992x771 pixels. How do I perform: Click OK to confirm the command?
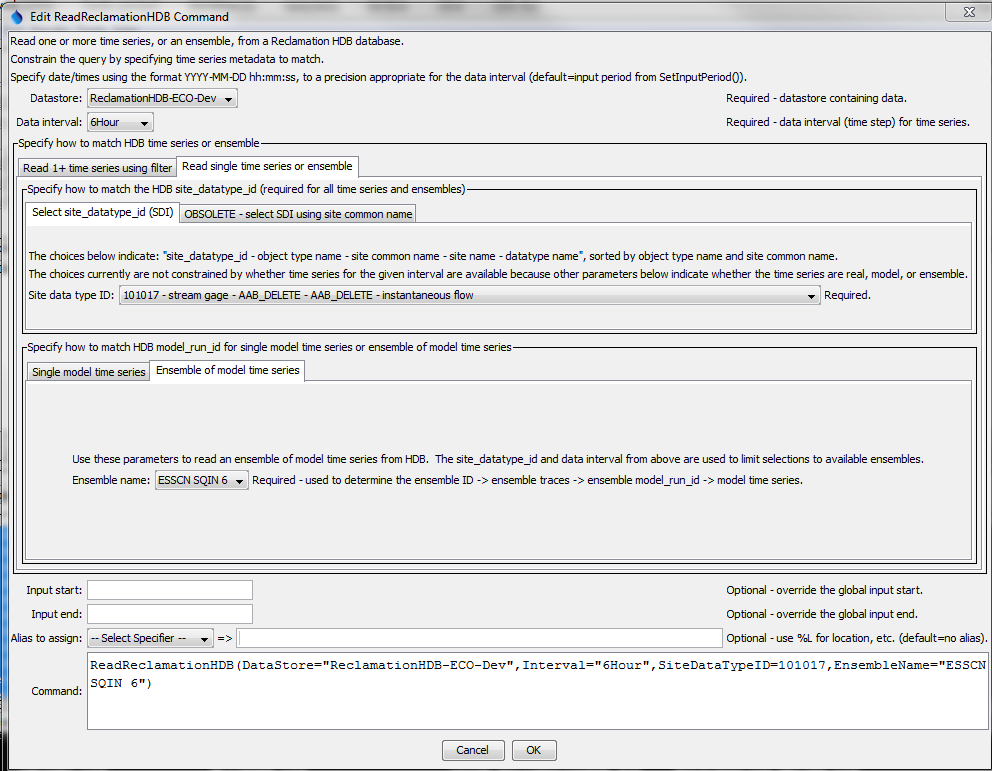pos(534,749)
